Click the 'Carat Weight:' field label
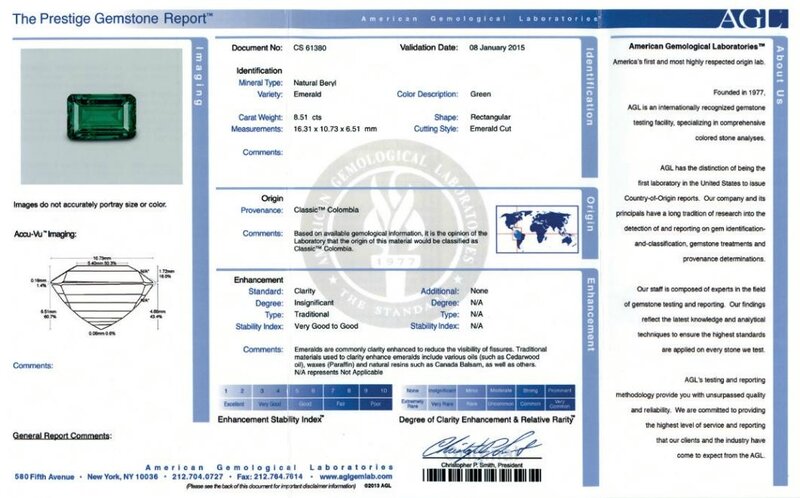 (x=260, y=117)
